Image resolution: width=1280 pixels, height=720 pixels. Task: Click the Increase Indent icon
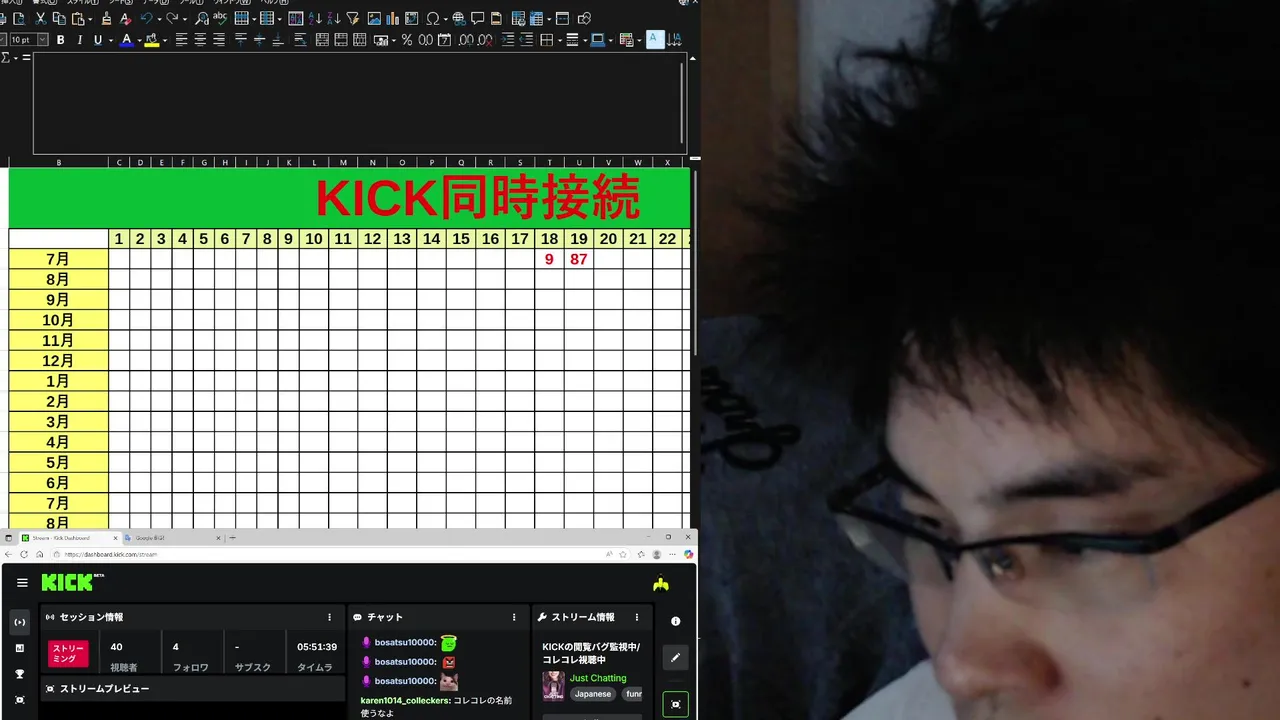pyautogui.click(x=508, y=40)
